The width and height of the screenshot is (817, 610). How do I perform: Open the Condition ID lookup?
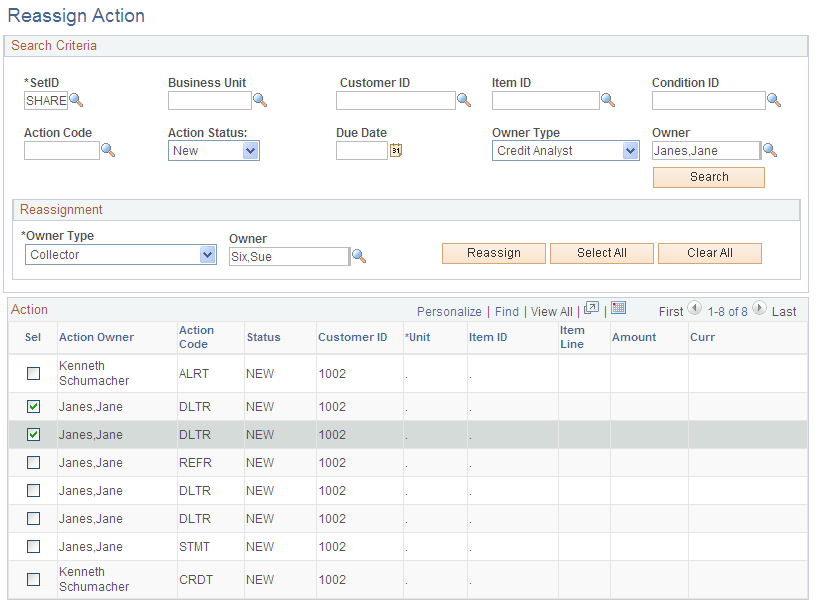(774, 100)
